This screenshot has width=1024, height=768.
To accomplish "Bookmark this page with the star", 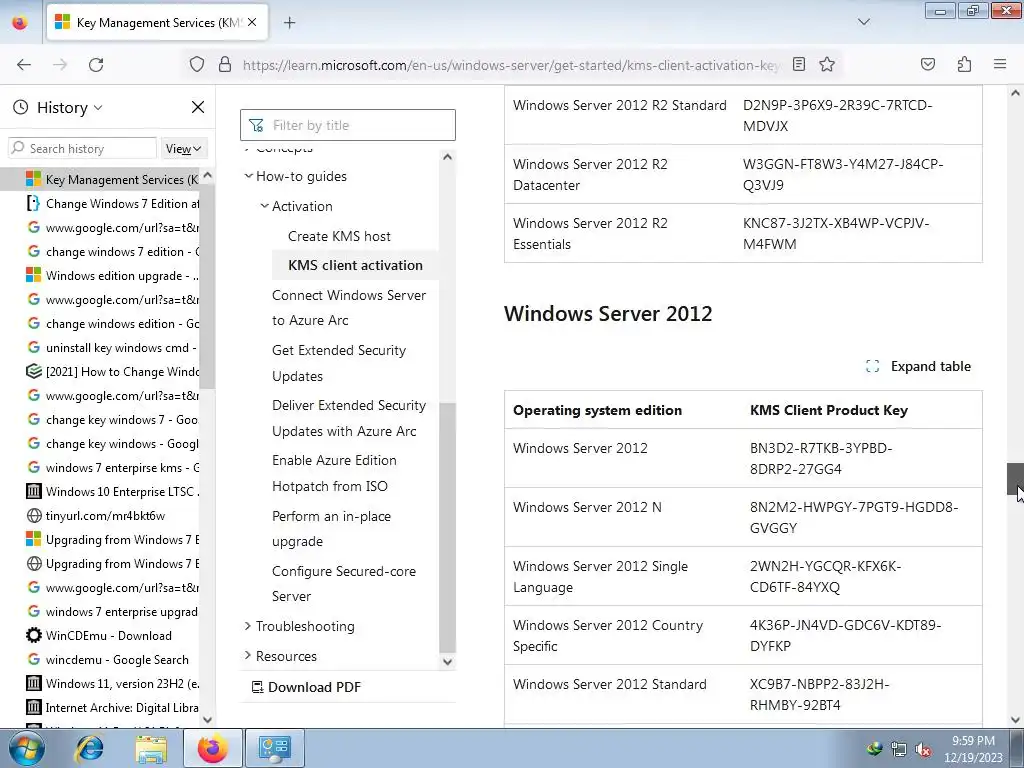I will [x=827, y=64].
